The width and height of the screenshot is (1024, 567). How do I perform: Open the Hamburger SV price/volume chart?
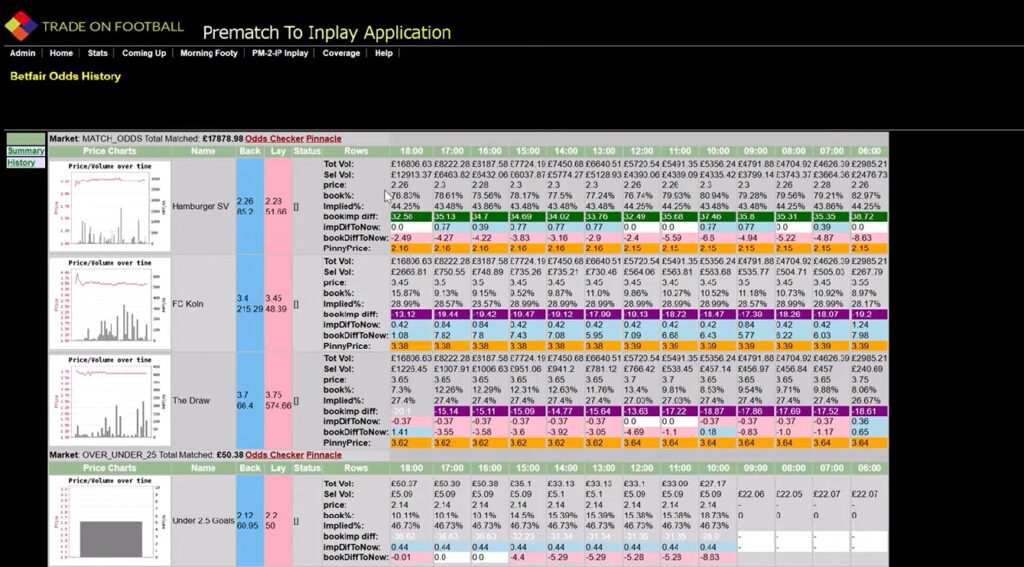click(110, 206)
